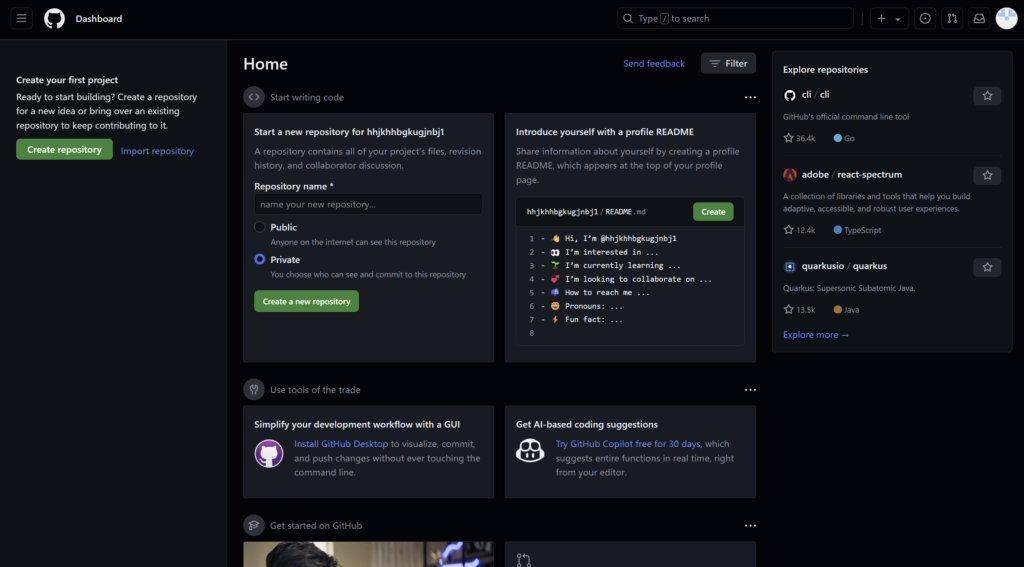Click the 'Explore repositories' heading
Image resolution: width=1024 pixels, height=567 pixels.
pos(825,69)
